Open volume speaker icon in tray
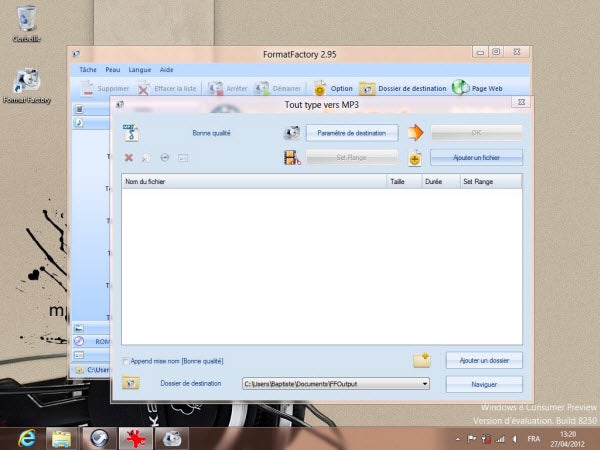Viewport: 600px width, 450px height. pos(515,439)
